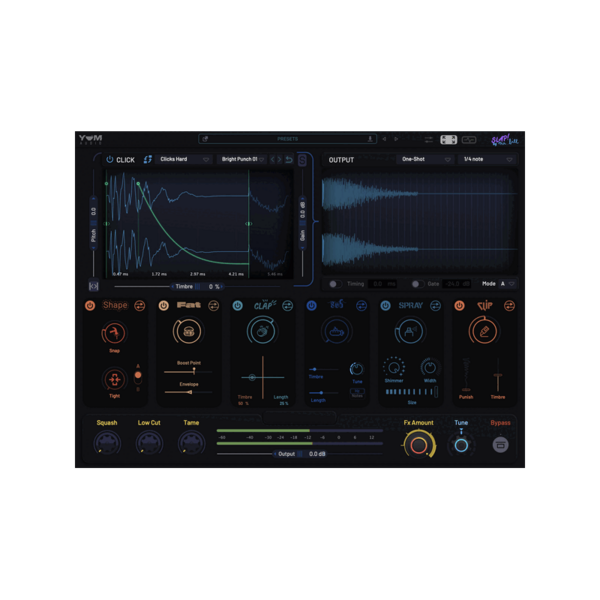Viewport: 600px width, 600px height.
Task: Open the 1/4 note length dropdown
Action: [x=487, y=159]
